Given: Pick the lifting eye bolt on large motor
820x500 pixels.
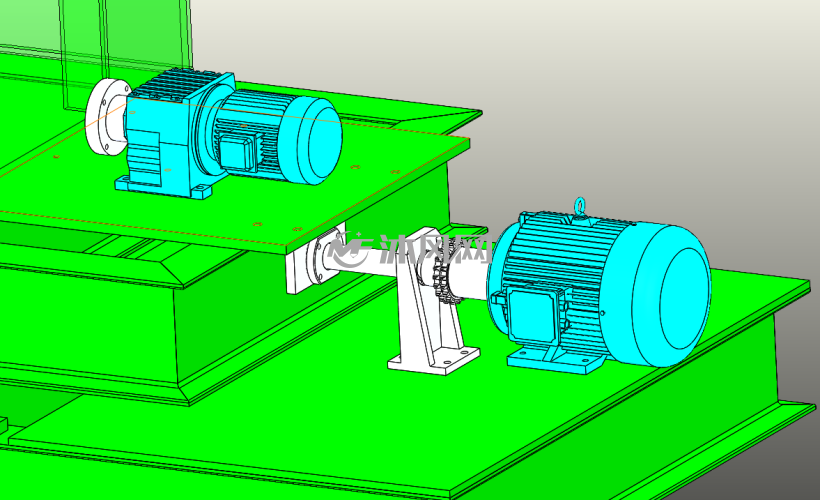Looking at the screenshot, I should 579,206.
